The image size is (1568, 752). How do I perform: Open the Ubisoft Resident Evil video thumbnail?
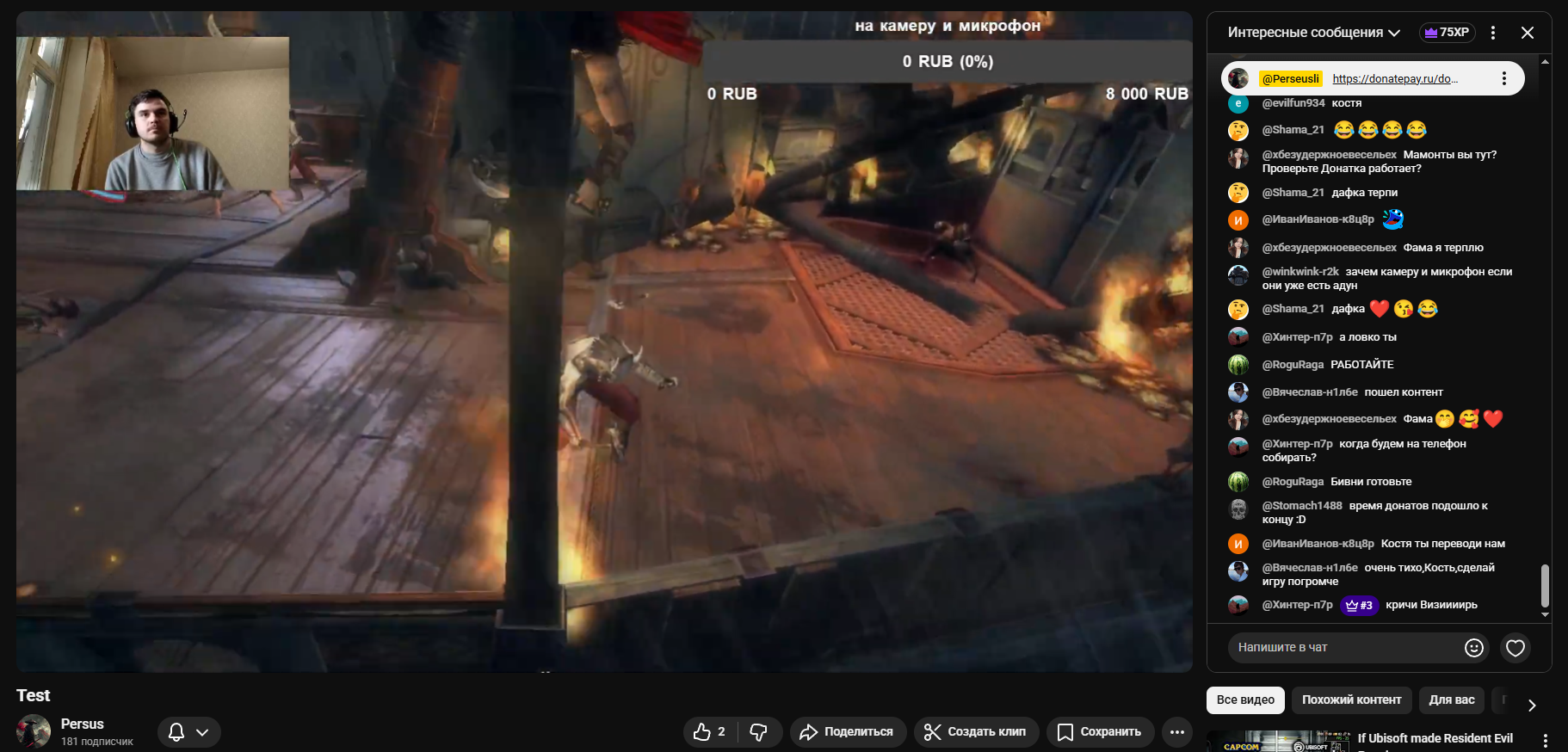coord(1278,742)
